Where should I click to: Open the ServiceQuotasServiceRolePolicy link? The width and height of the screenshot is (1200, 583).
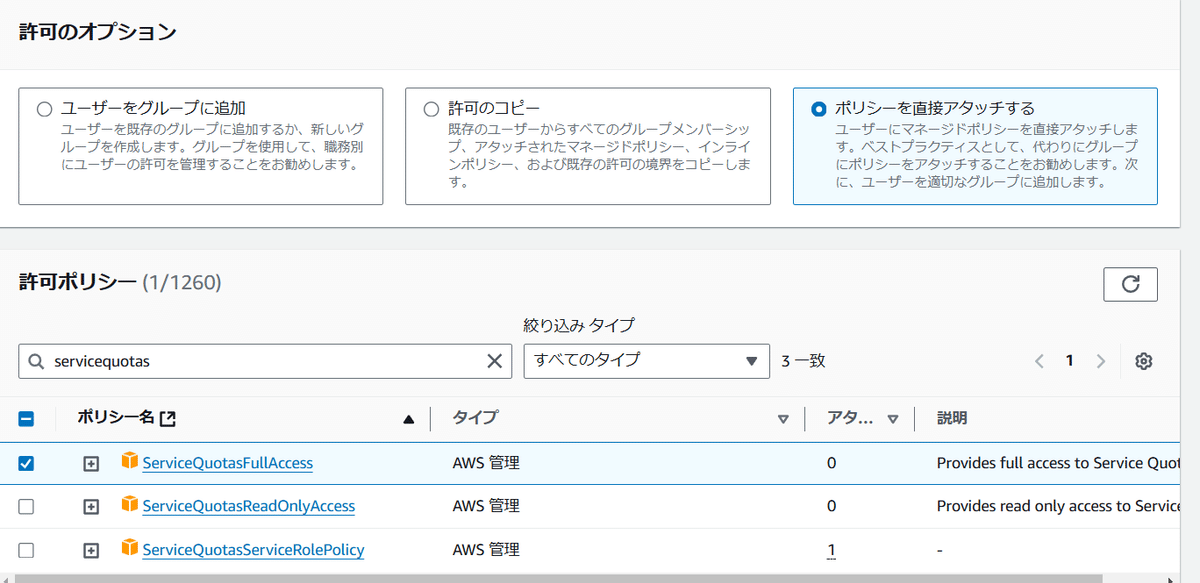(x=253, y=549)
